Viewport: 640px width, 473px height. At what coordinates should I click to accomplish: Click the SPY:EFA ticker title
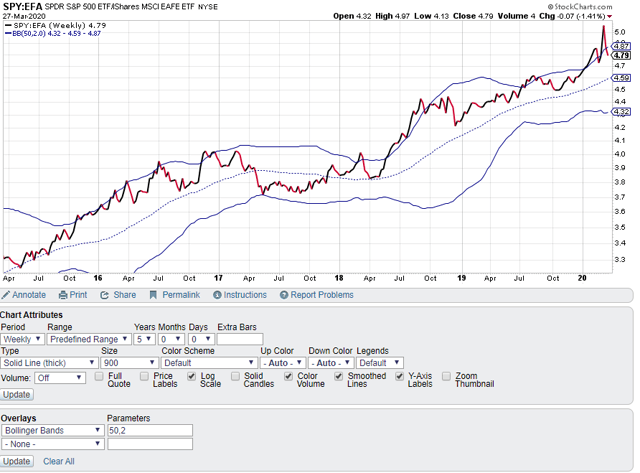click(x=22, y=7)
